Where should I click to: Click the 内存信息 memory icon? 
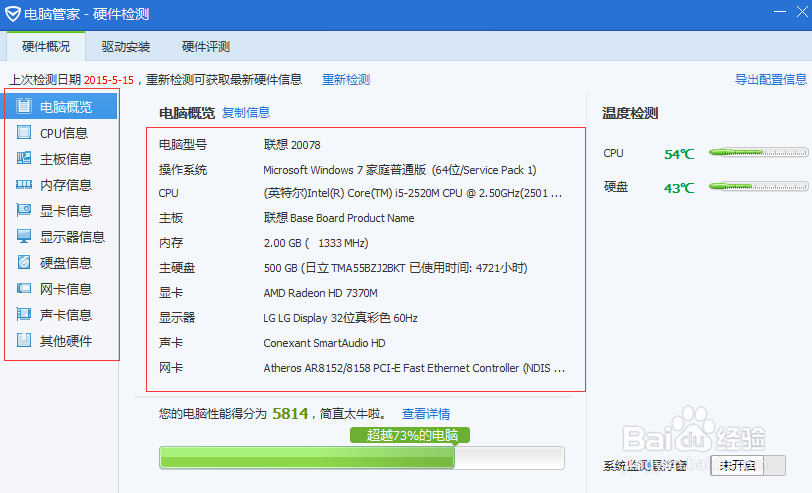[23, 184]
